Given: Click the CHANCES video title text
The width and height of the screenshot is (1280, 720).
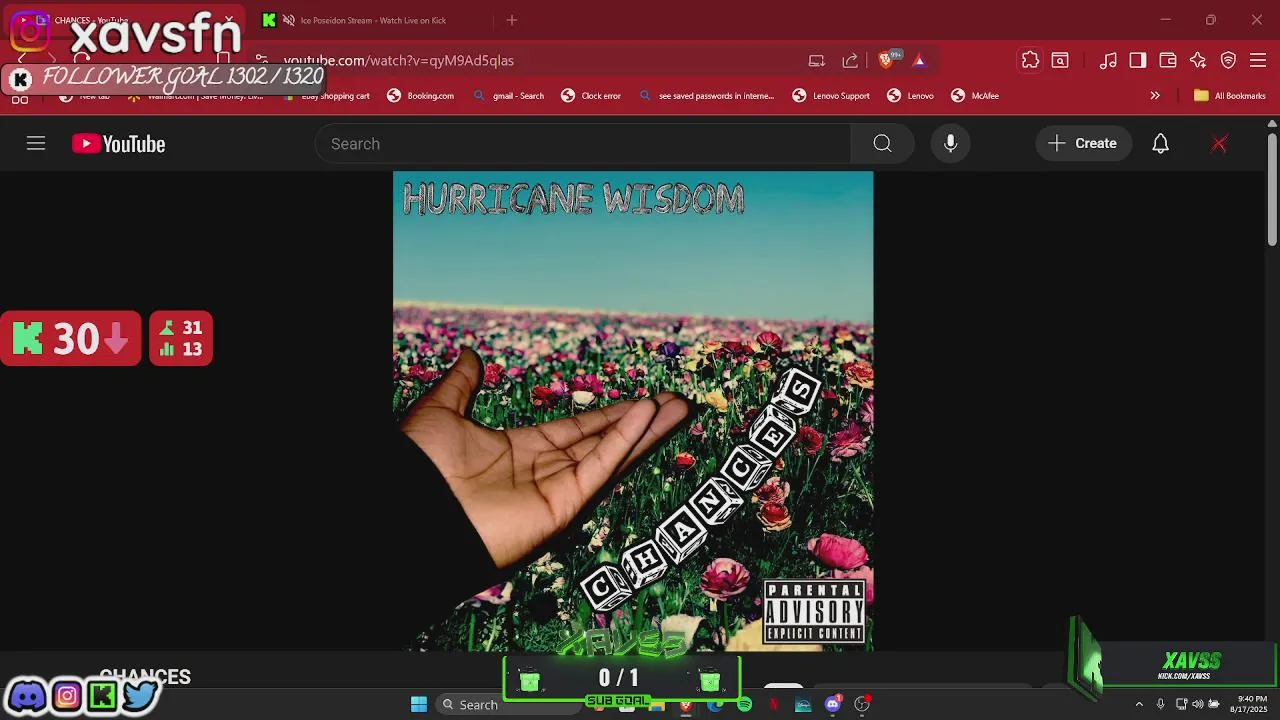Looking at the screenshot, I should coord(145,677).
